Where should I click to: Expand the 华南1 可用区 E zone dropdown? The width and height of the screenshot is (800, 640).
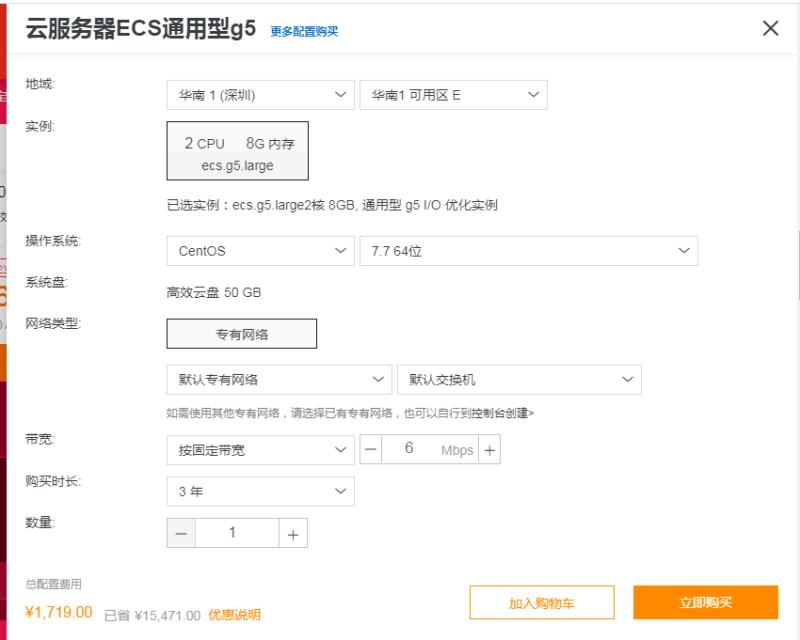coord(453,96)
